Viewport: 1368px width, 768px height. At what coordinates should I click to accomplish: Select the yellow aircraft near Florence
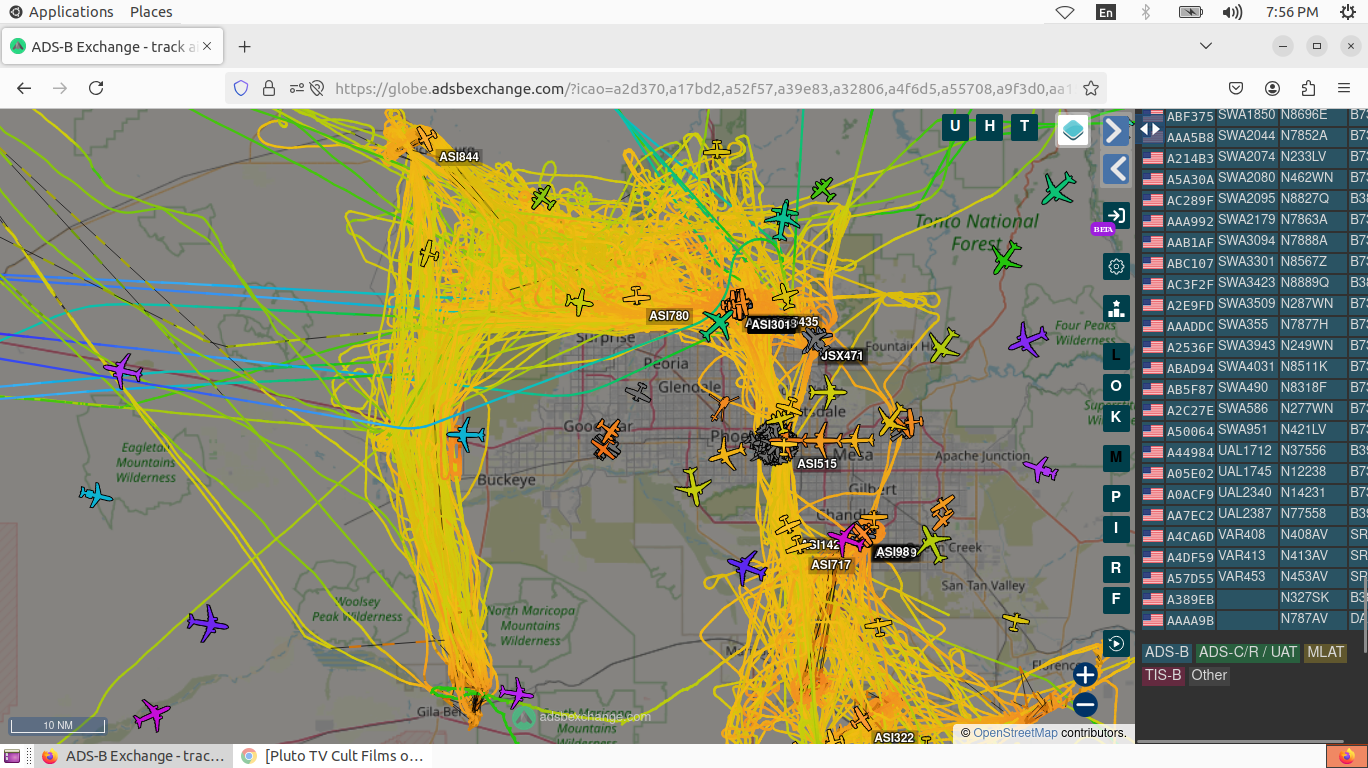[1016, 621]
